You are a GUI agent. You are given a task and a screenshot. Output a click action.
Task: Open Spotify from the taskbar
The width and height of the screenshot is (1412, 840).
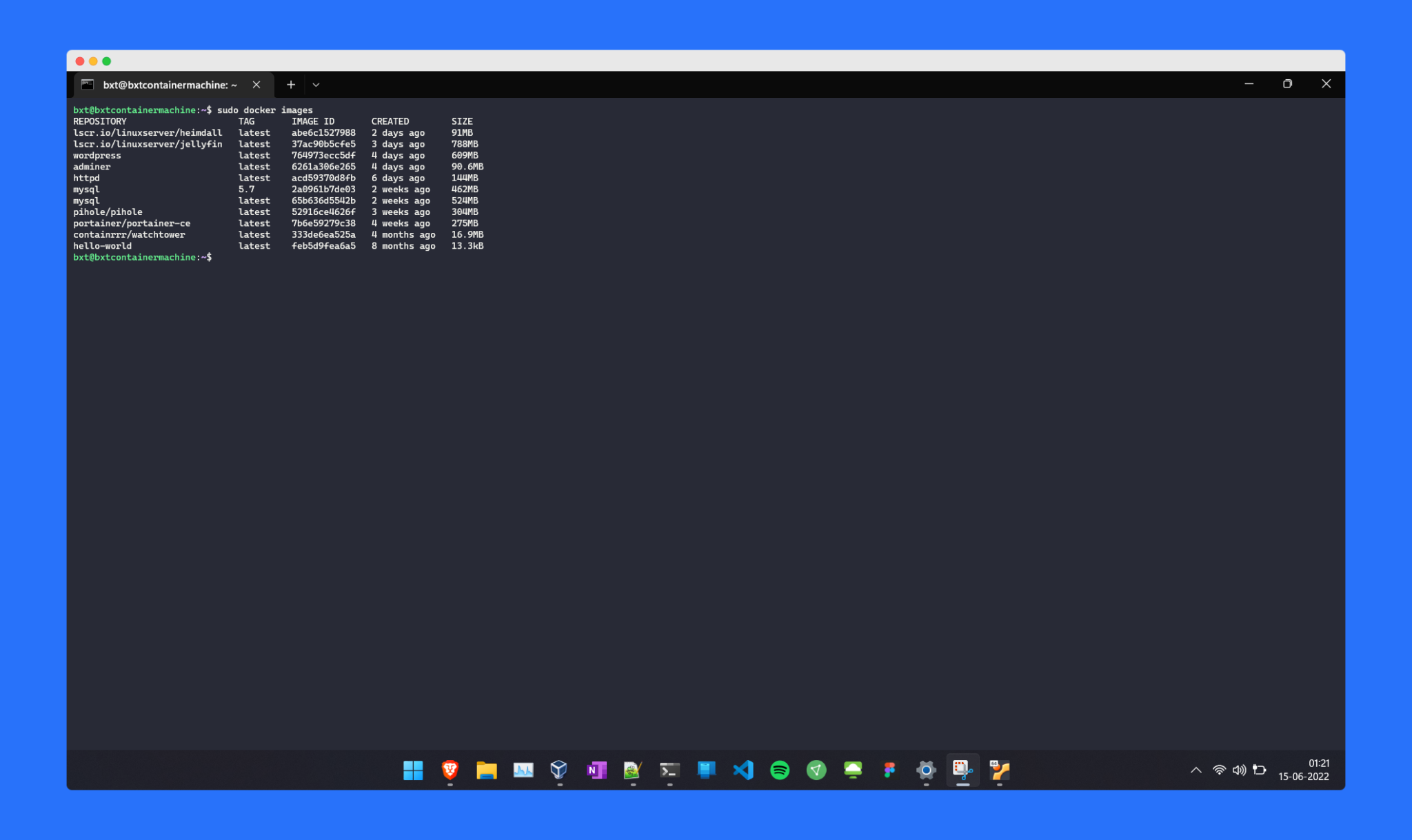click(779, 770)
